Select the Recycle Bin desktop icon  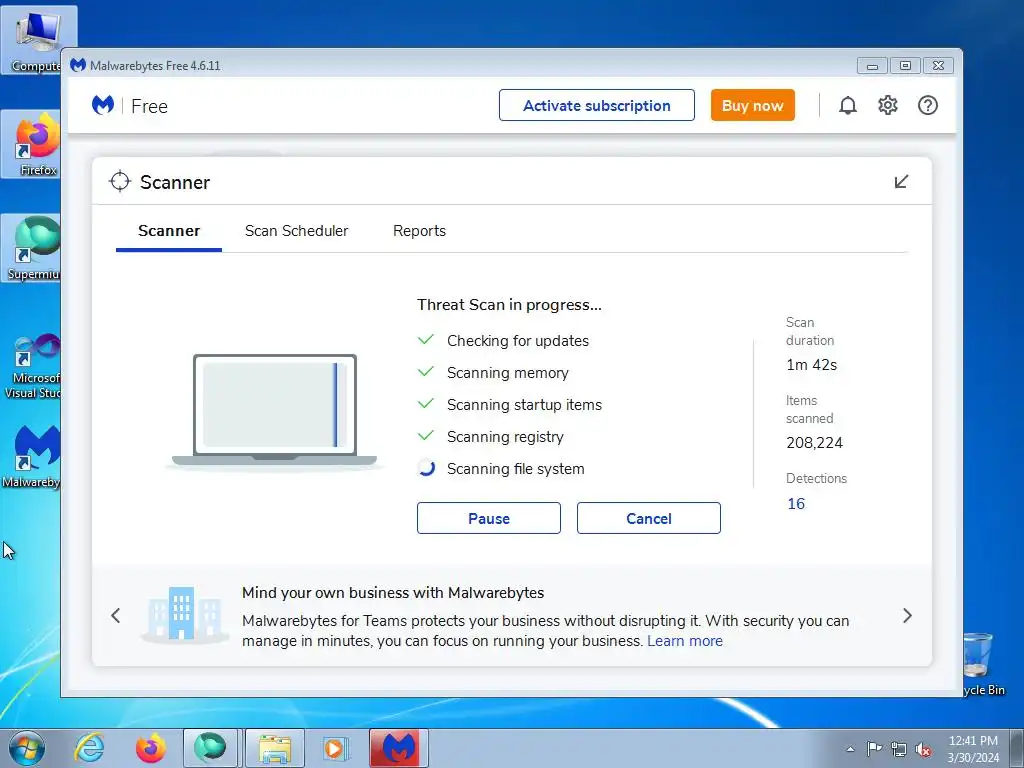984,664
